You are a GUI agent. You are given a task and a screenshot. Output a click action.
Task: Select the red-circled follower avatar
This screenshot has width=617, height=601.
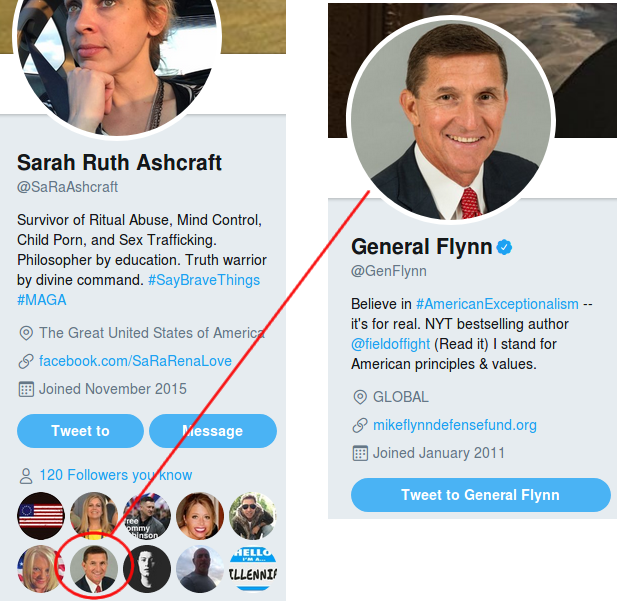[x=94, y=569]
